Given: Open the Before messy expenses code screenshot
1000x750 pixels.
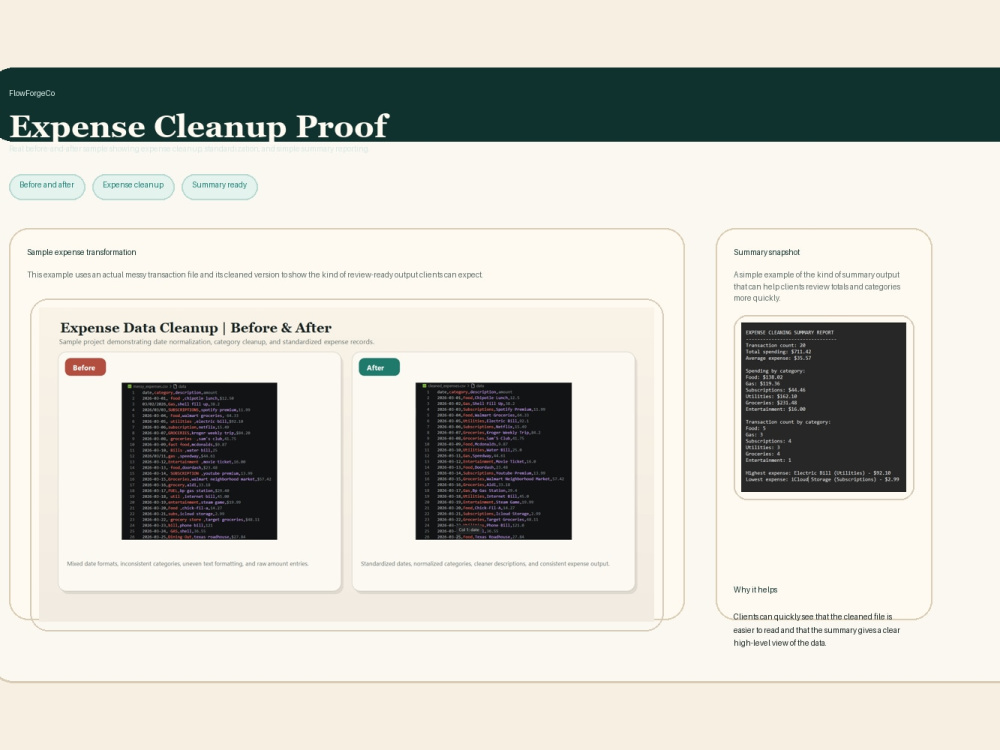Looking at the screenshot, I should [199, 461].
